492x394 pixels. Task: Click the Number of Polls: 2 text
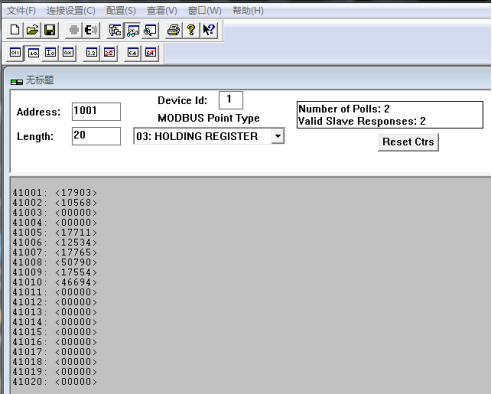pyautogui.click(x=344, y=109)
